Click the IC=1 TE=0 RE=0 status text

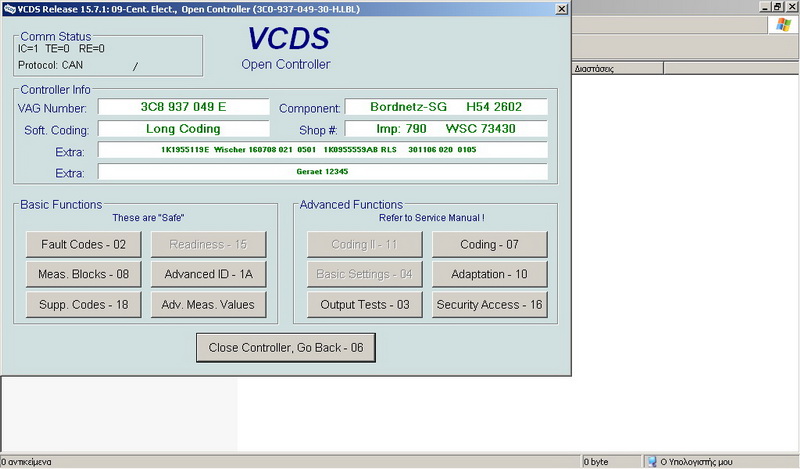61,49
